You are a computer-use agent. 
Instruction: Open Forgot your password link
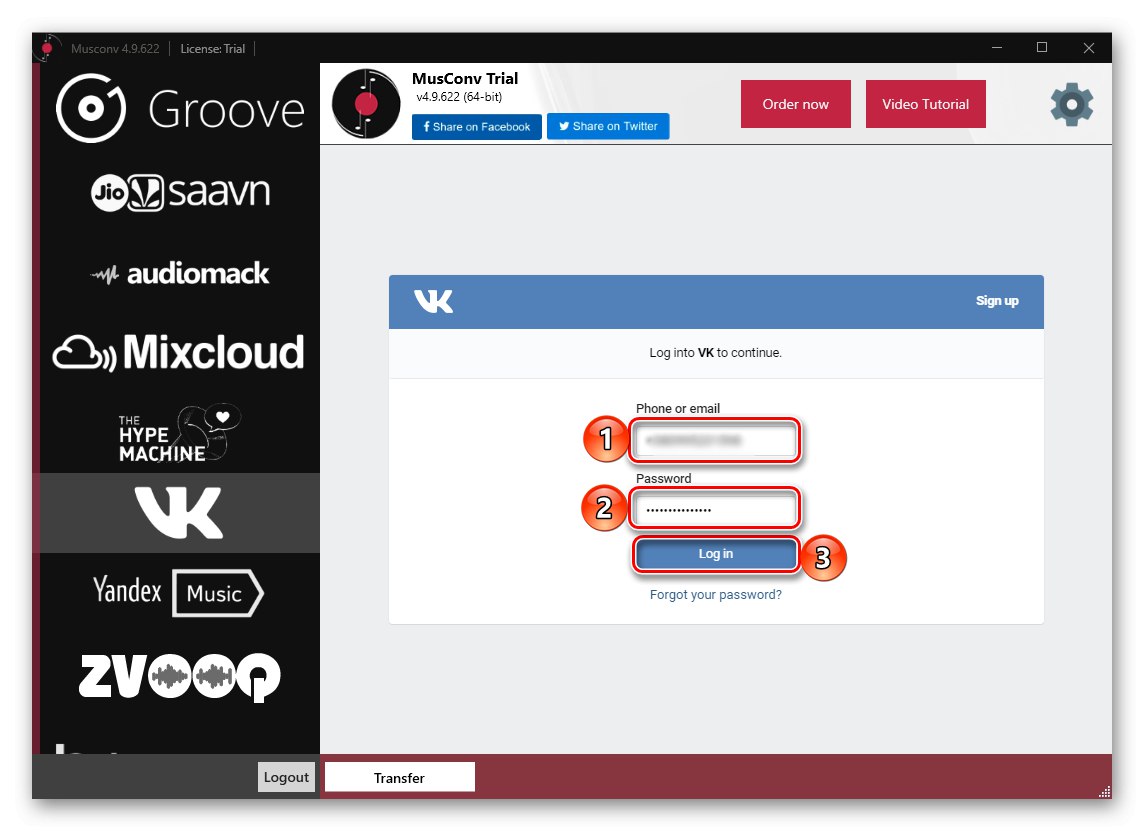click(x=716, y=595)
